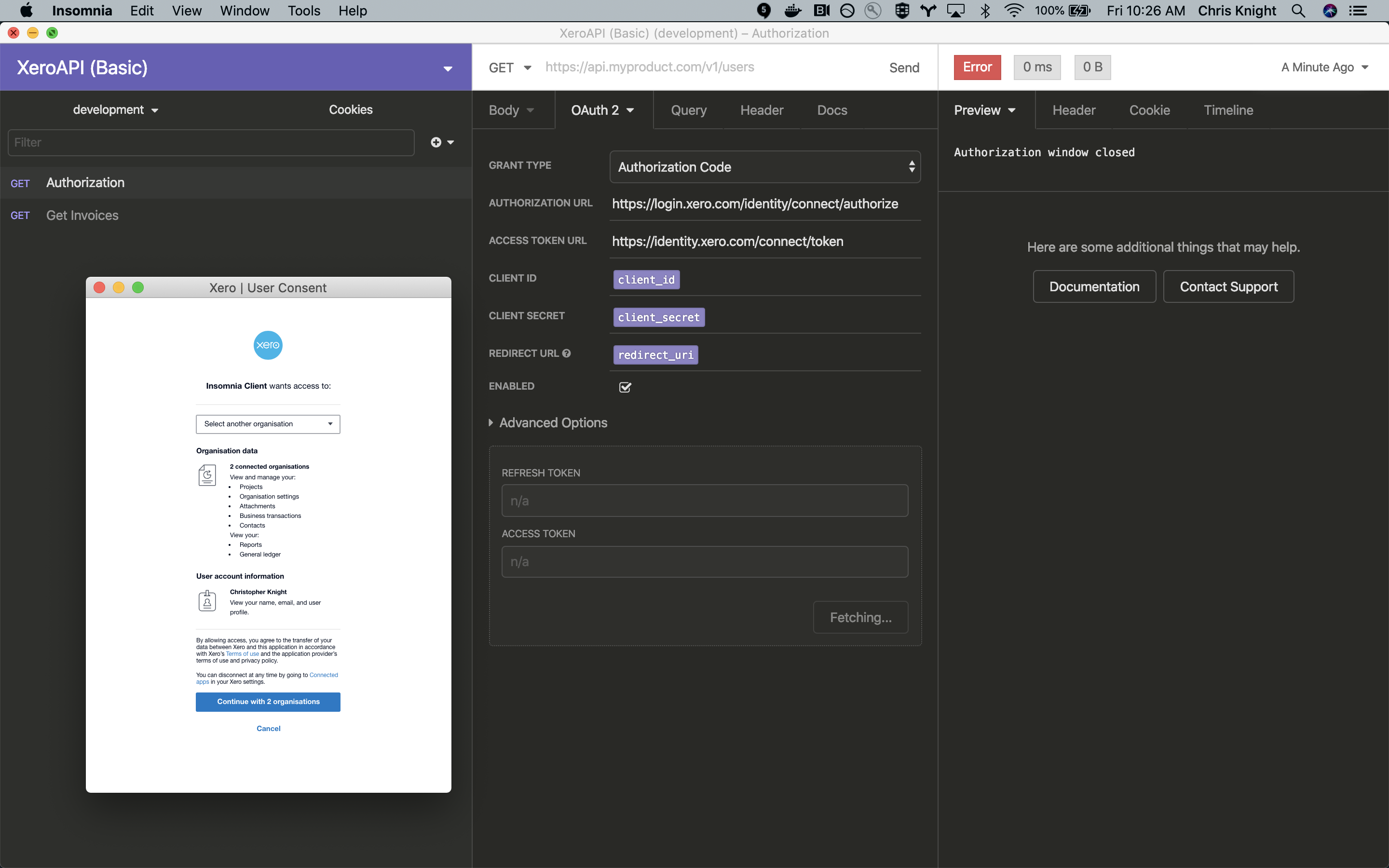Click the Terms of use link
The image size is (1389, 868).
pyautogui.click(x=242, y=654)
